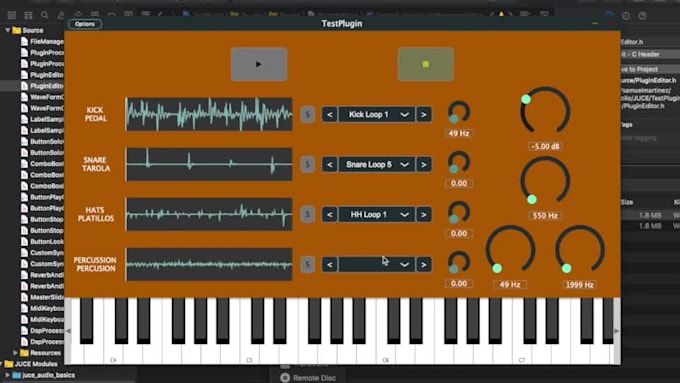The width and height of the screenshot is (680, 383).
Task: Open the Kick Loop 1 dropdown
Action: tap(376, 115)
